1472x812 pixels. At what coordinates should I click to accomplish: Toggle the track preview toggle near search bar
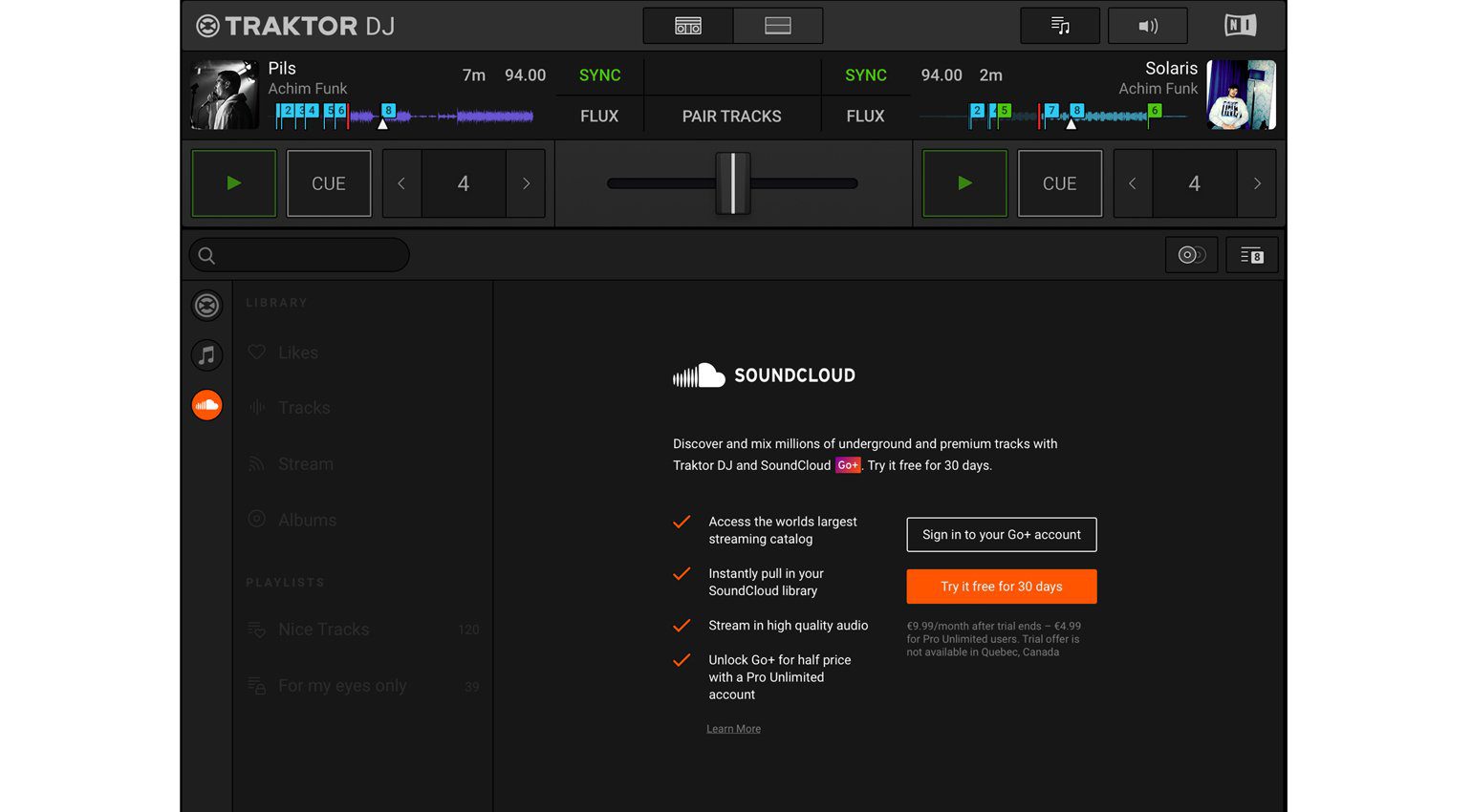point(1191,255)
